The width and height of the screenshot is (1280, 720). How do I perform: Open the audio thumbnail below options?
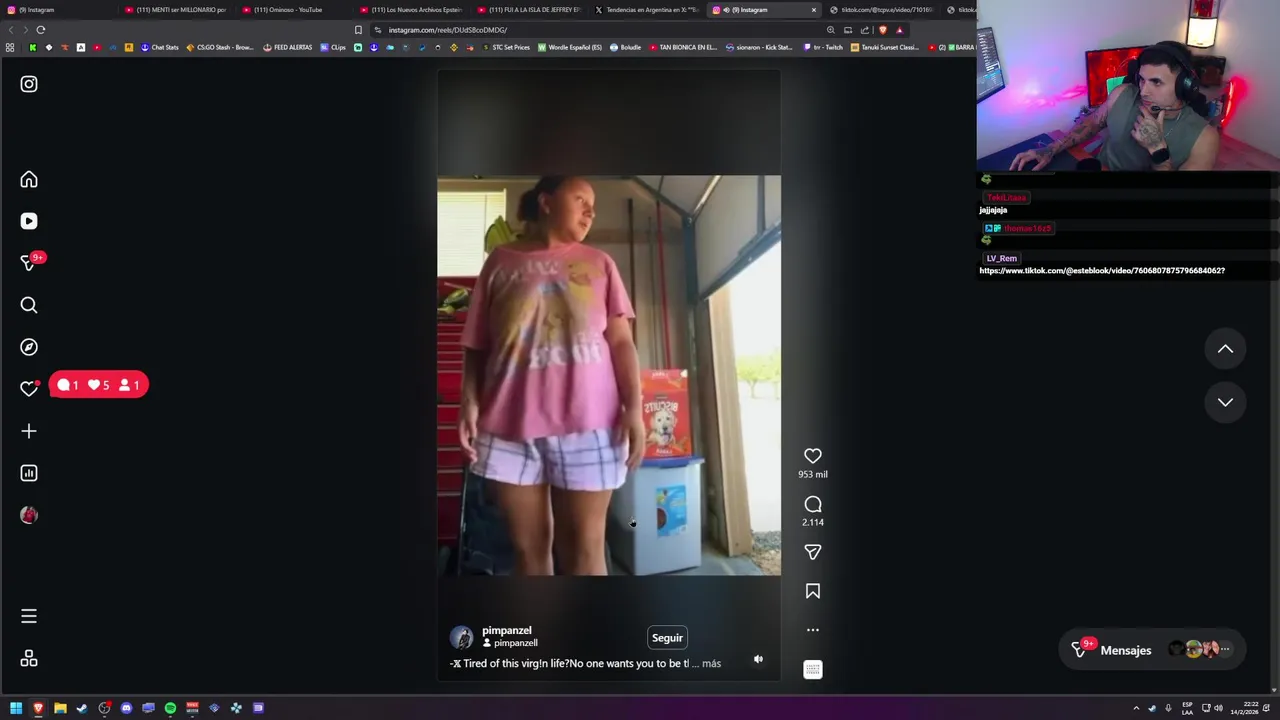pos(813,669)
